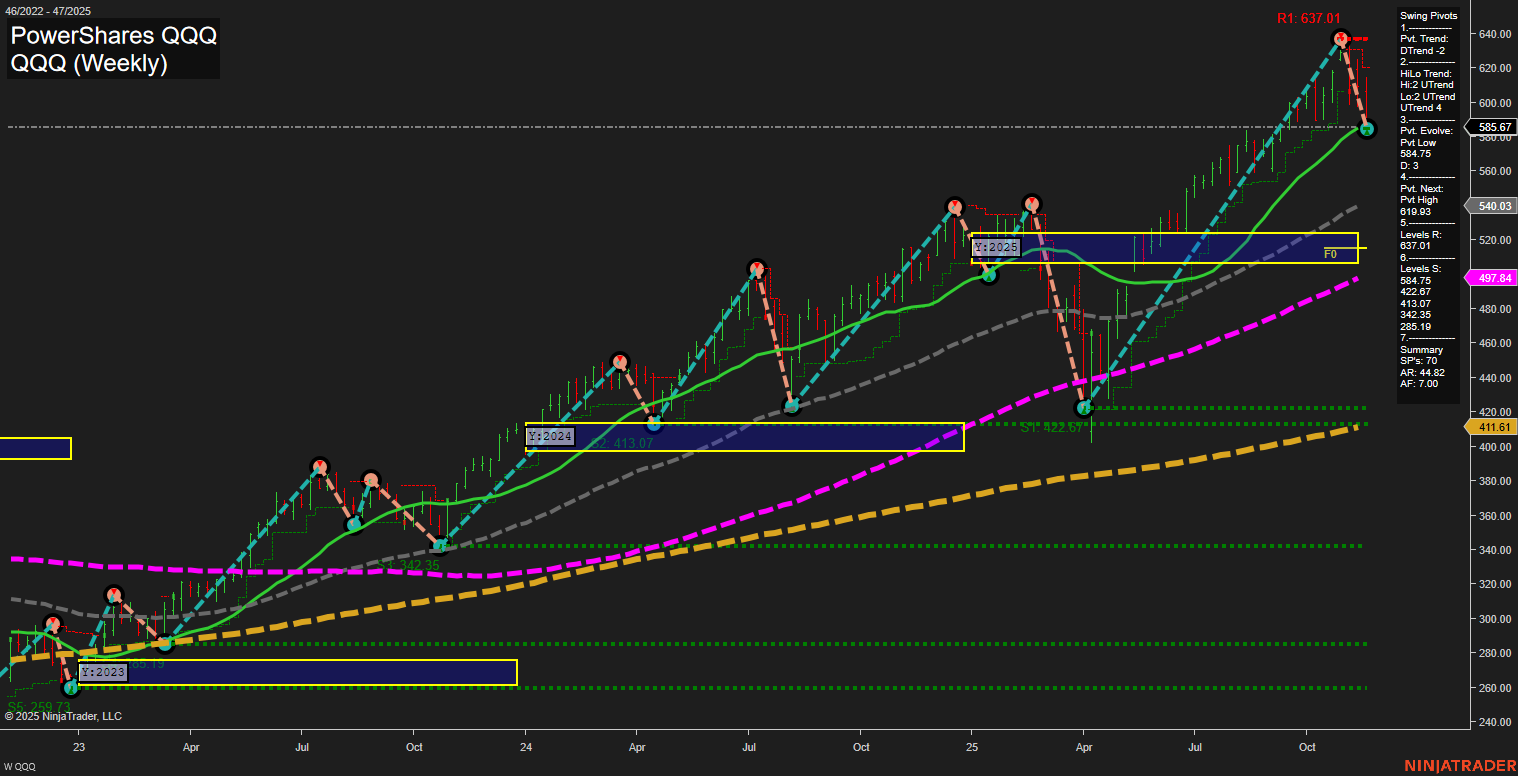1518x776 pixels.
Task: Click the Y:2023 yearly zone label
Action: (x=103, y=672)
